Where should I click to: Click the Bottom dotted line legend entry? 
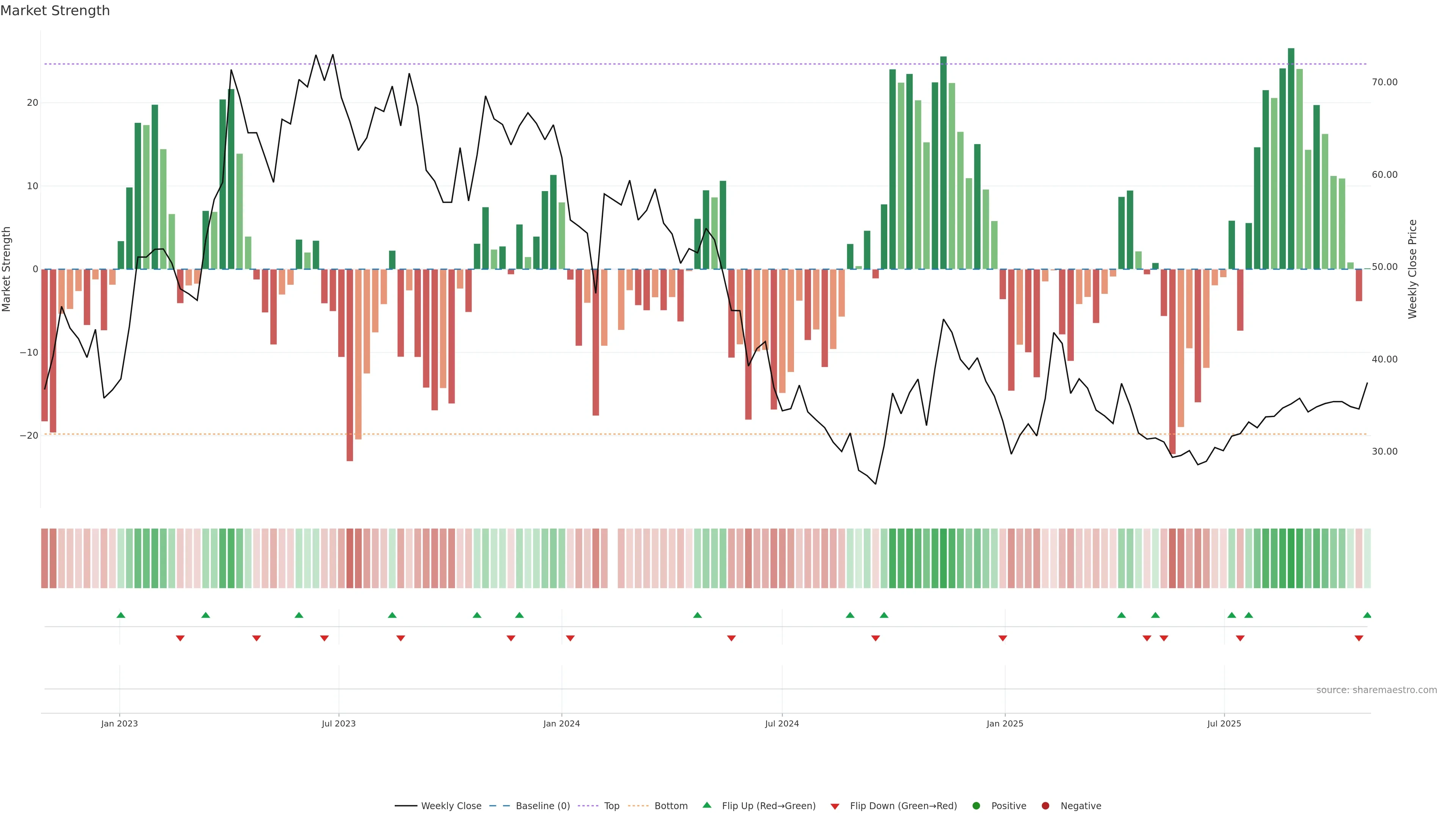coord(670,806)
